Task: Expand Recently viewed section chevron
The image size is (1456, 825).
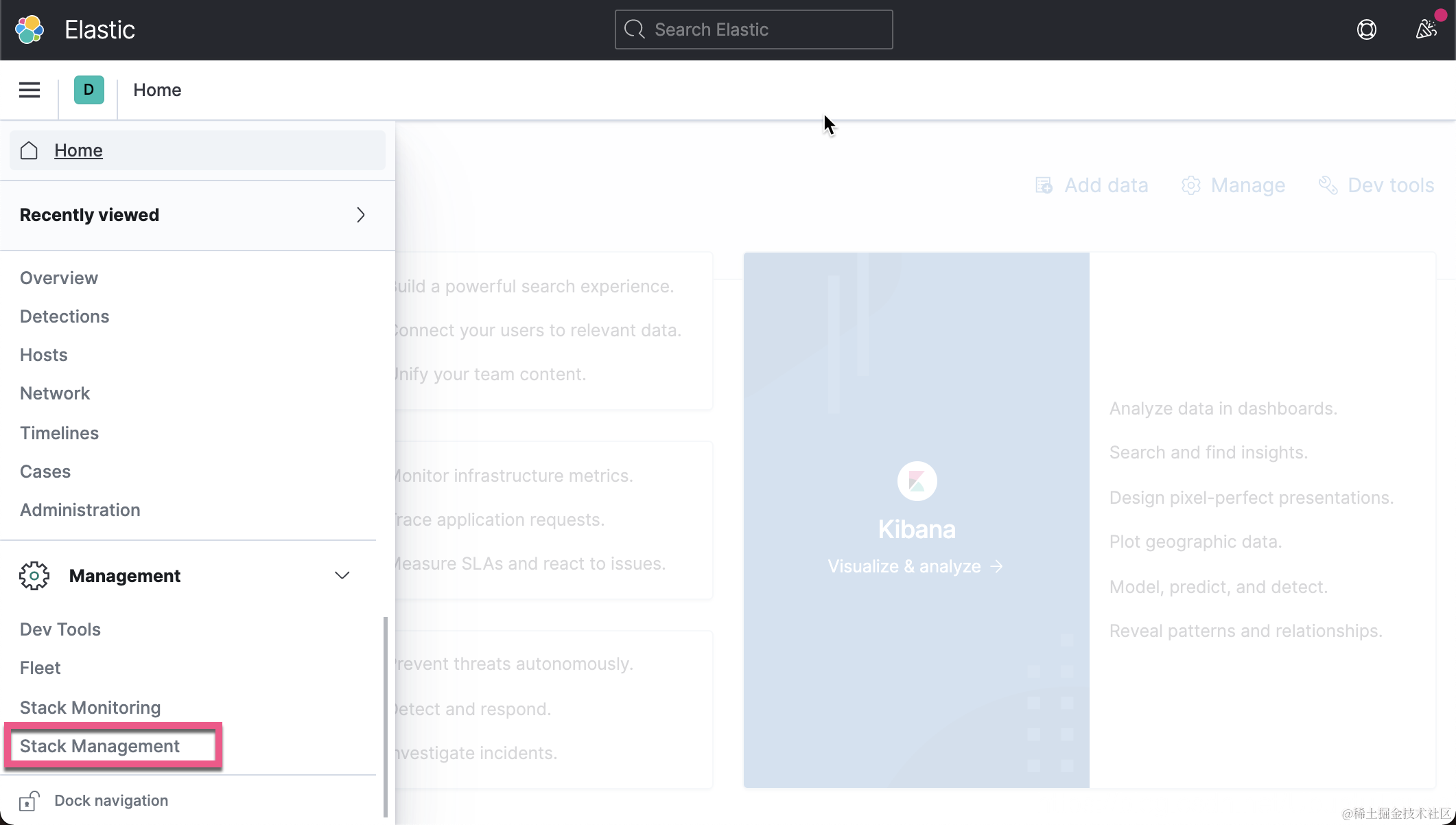Action: (361, 215)
